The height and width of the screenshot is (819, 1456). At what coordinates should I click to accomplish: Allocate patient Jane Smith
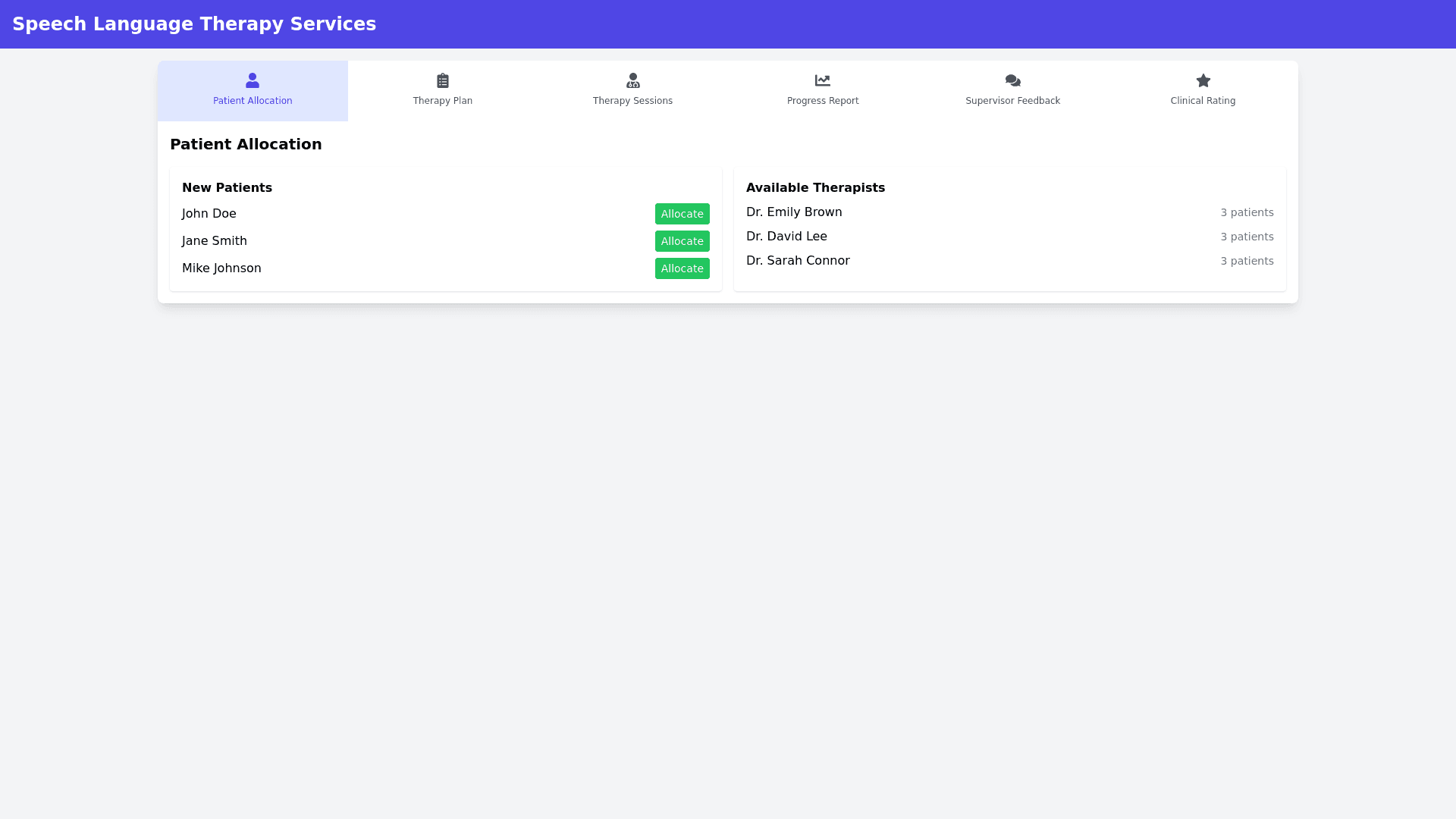tap(682, 241)
